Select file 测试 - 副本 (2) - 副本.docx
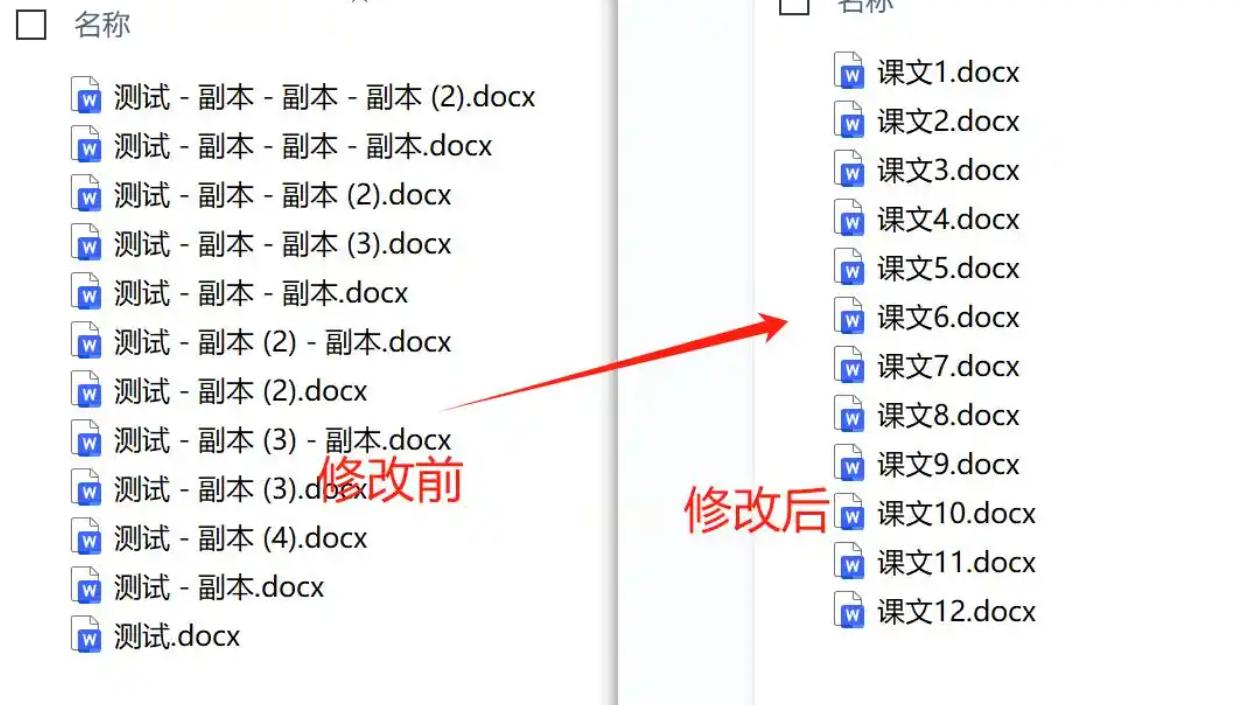Viewport: 1241px width, 705px height. pos(262,342)
